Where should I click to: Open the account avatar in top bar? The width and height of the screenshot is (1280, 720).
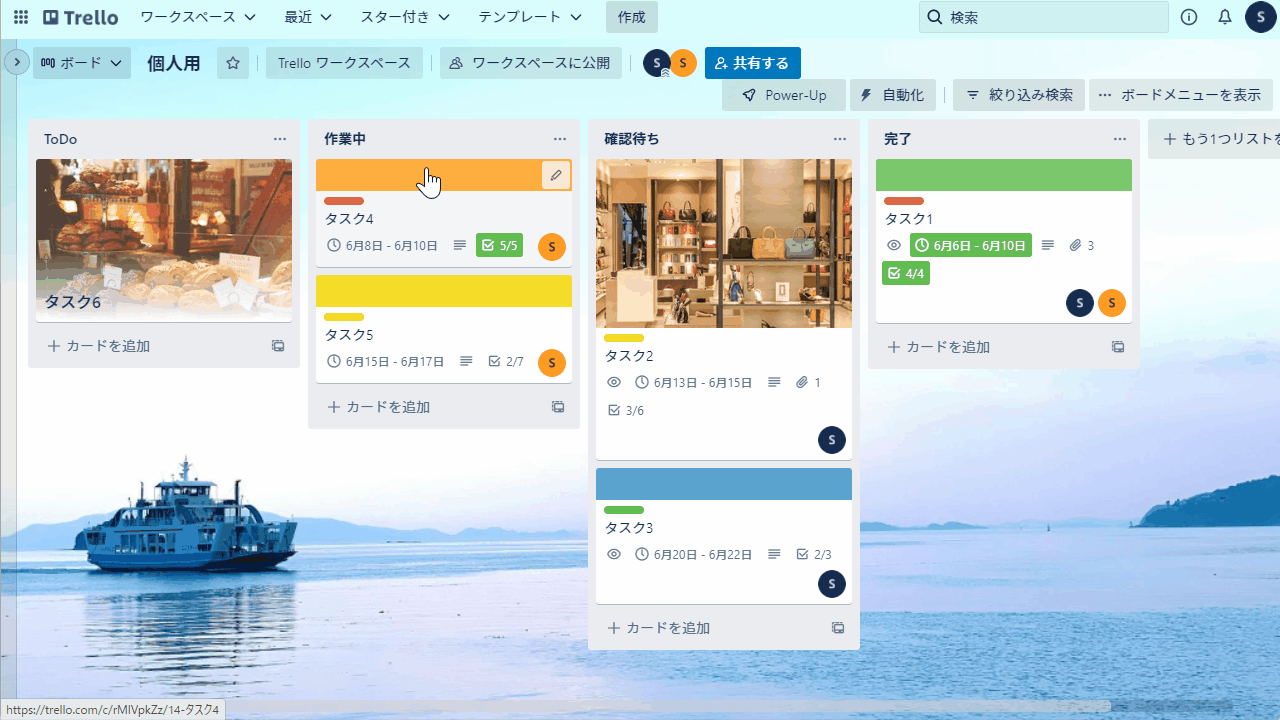(1260, 17)
